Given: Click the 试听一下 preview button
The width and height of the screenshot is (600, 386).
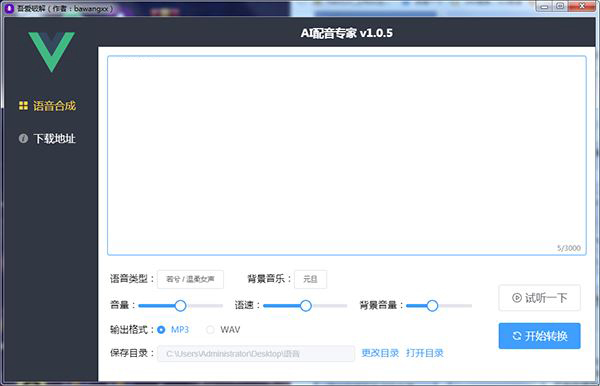Looking at the screenshot, I should tap(540, 298).
